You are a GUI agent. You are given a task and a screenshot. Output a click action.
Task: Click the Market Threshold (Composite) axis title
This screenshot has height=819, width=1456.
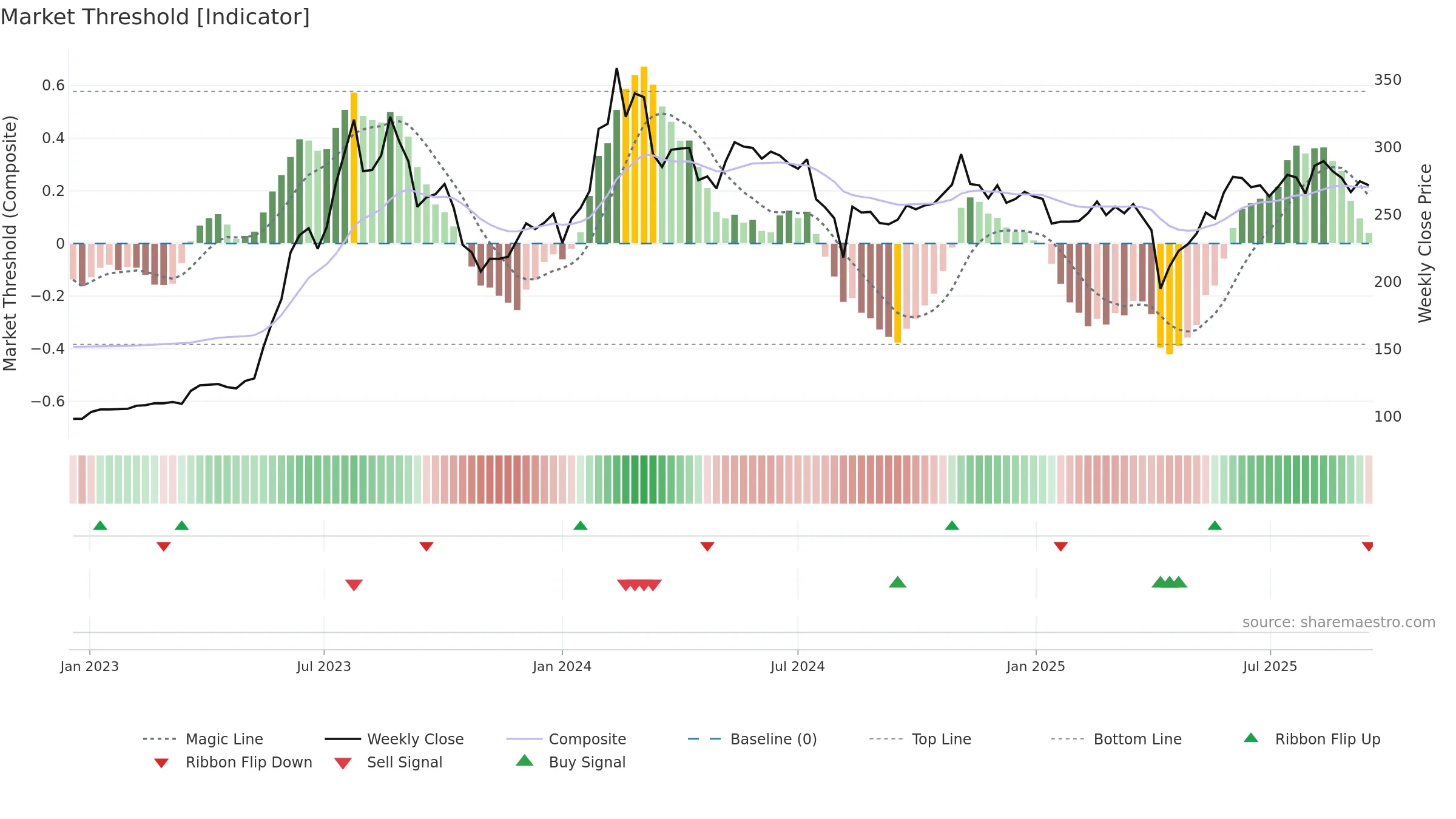pyautogui.click(x=10, y=243)
